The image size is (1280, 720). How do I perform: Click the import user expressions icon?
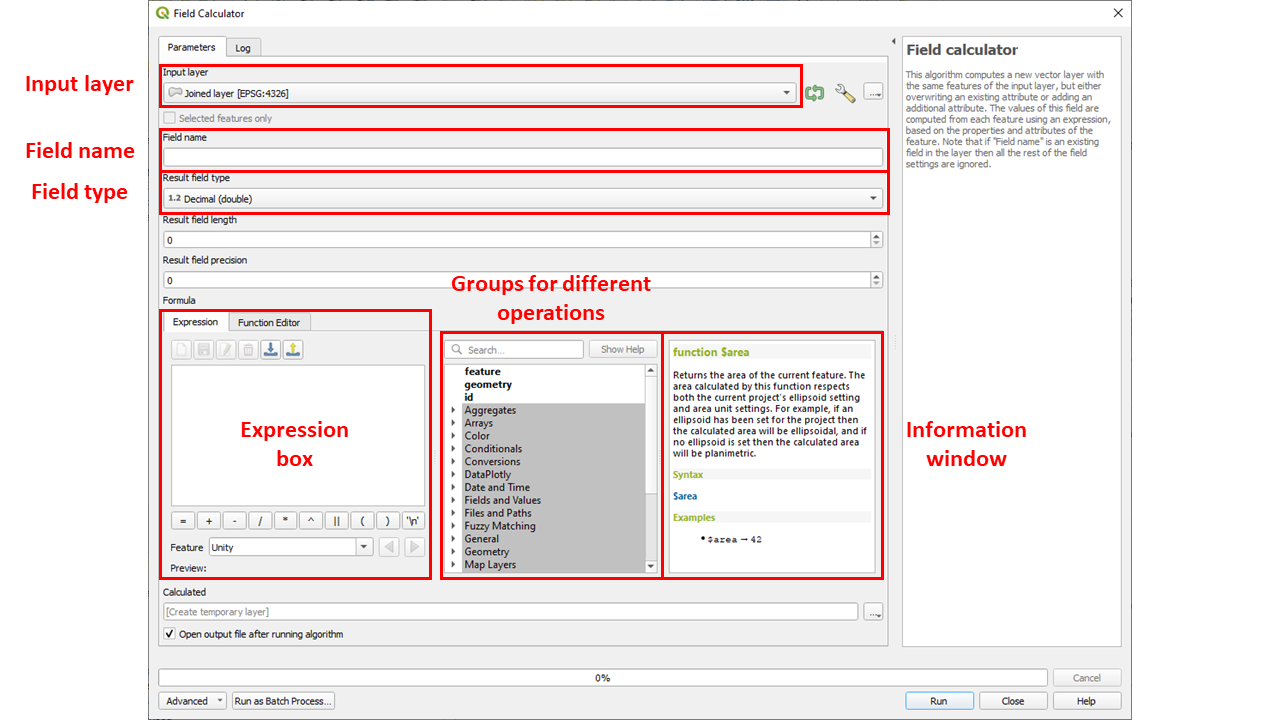tap(270, 350)
